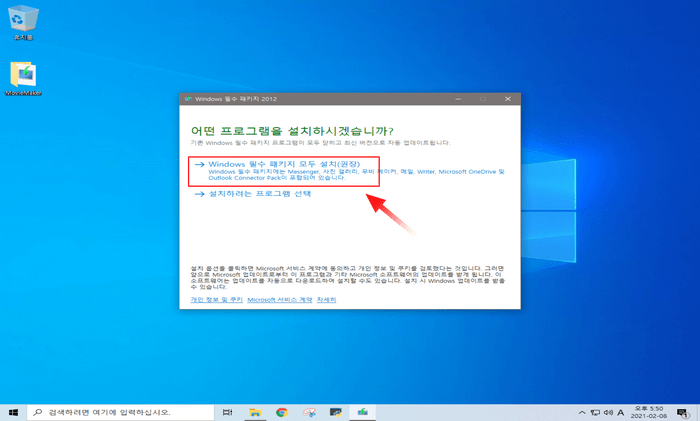Image resolution: width=700 pixels, height=421 pixels.
Task: Switch to the active installer taskbar icon
Action: [x=362, y=413]
